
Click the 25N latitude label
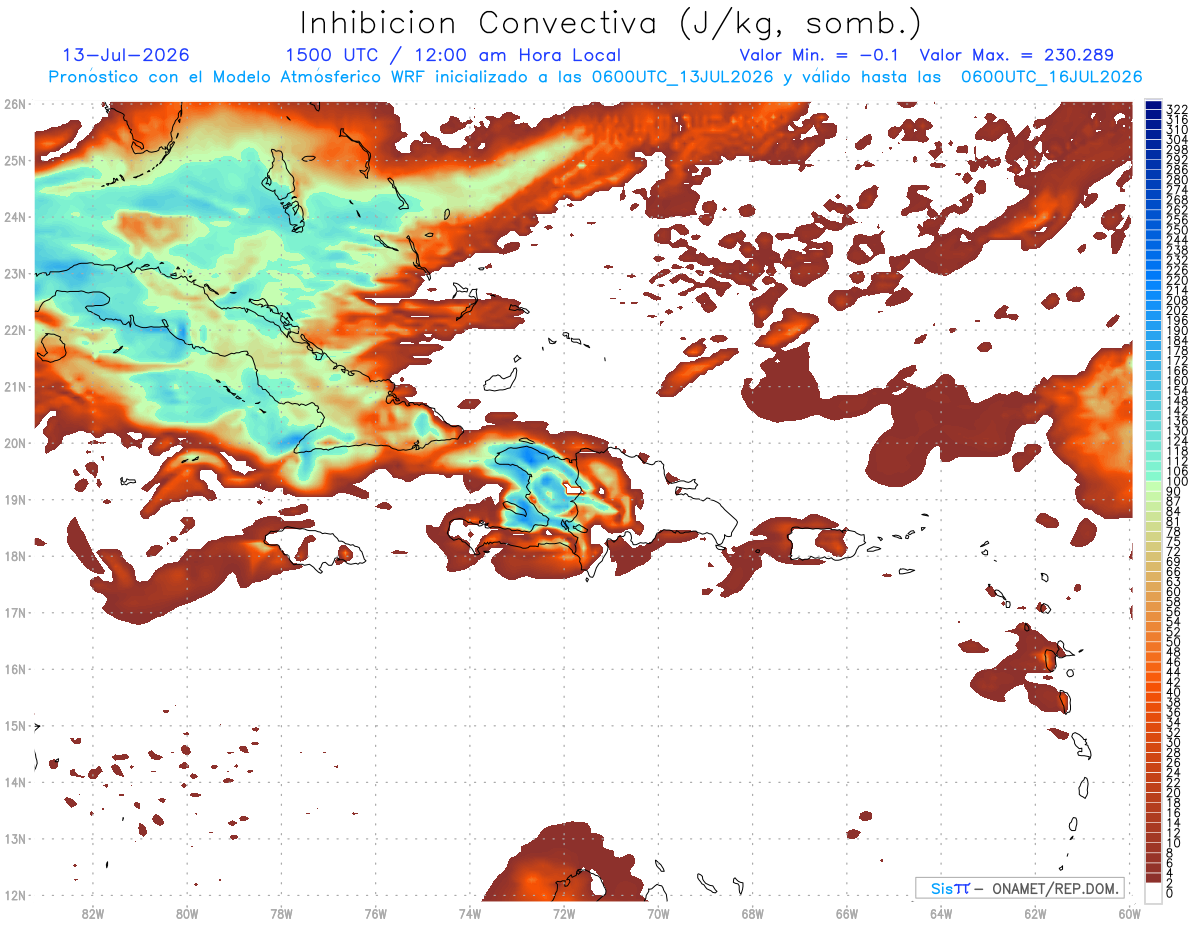[x=15, y=160]
